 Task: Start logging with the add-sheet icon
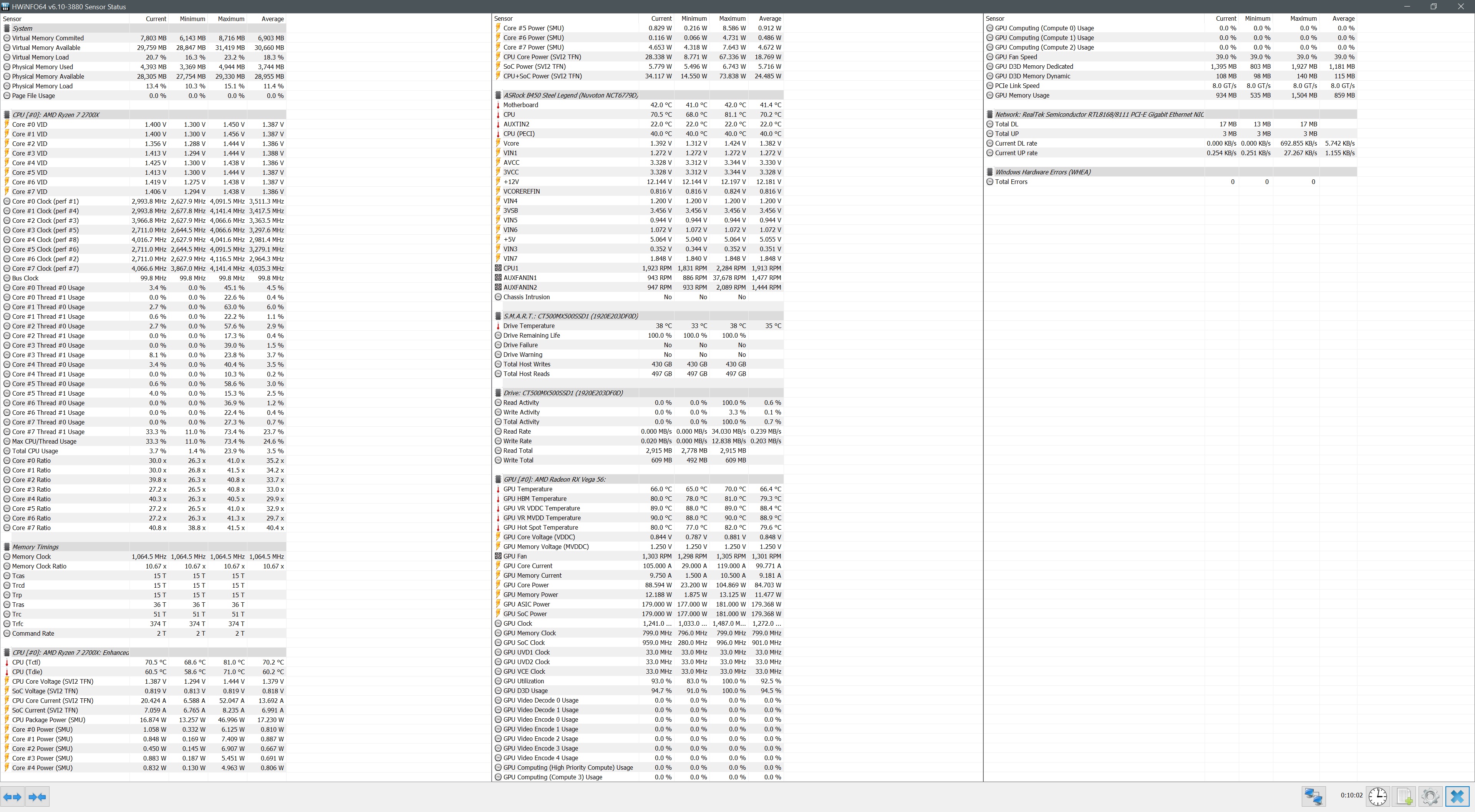point(1404,797)
